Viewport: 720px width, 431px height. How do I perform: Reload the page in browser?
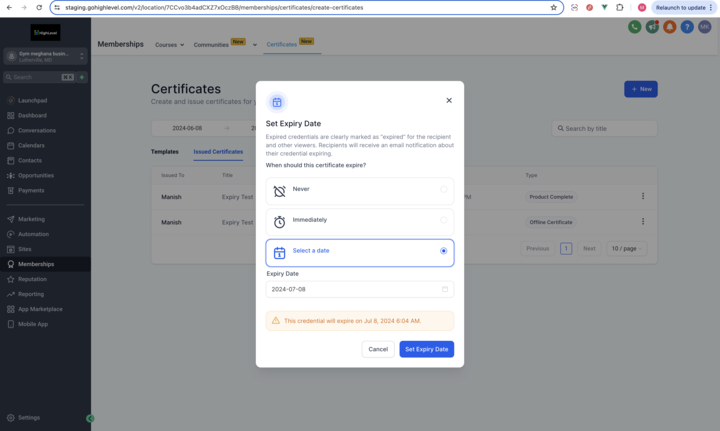coord(39,7)
